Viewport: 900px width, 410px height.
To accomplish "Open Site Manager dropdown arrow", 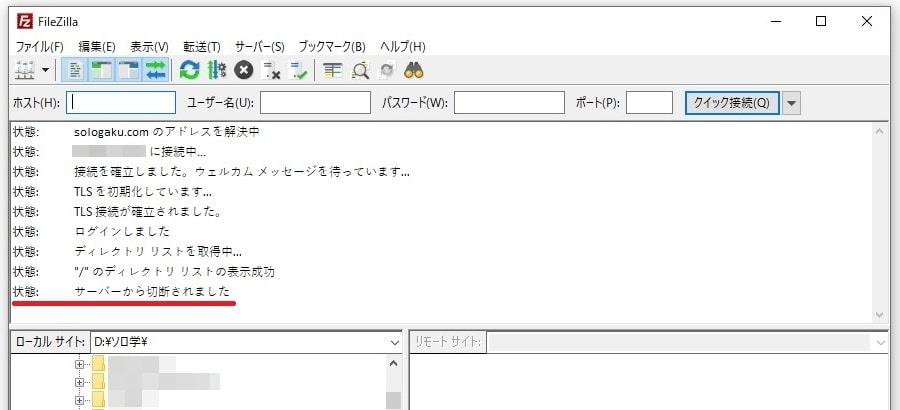I will coord(46,70).
